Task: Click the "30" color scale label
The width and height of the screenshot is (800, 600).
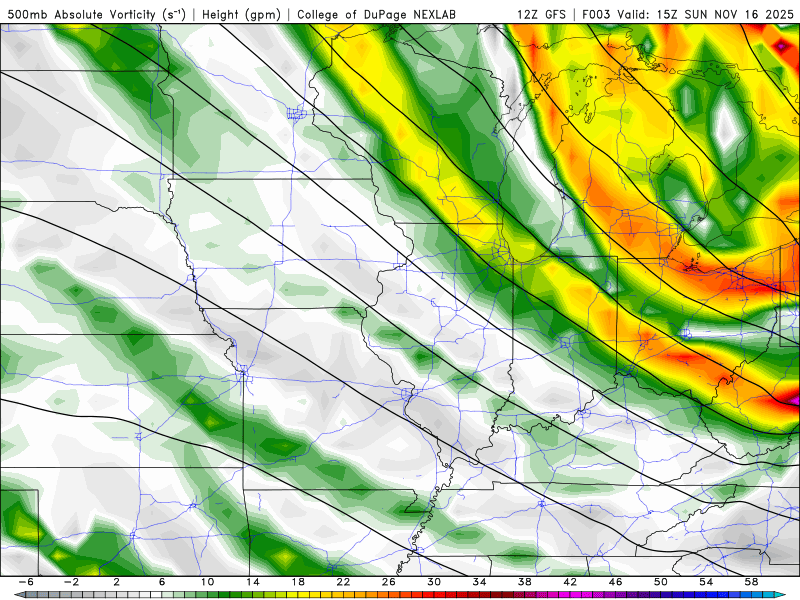Action: 434,582
